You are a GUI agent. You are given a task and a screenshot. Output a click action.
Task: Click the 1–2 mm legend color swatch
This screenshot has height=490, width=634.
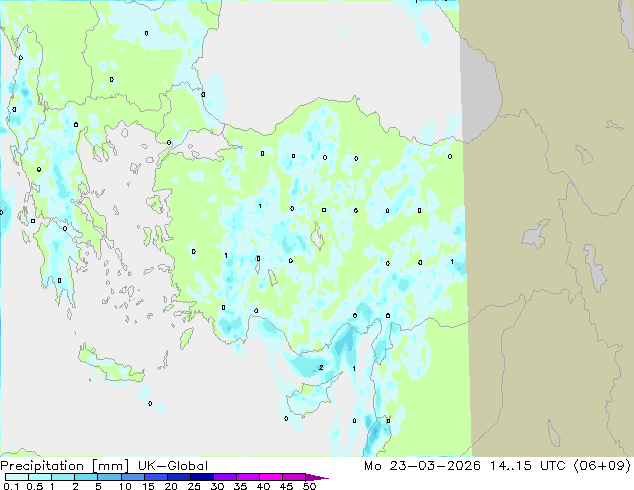pyautogui.click(x=63, y=477)
